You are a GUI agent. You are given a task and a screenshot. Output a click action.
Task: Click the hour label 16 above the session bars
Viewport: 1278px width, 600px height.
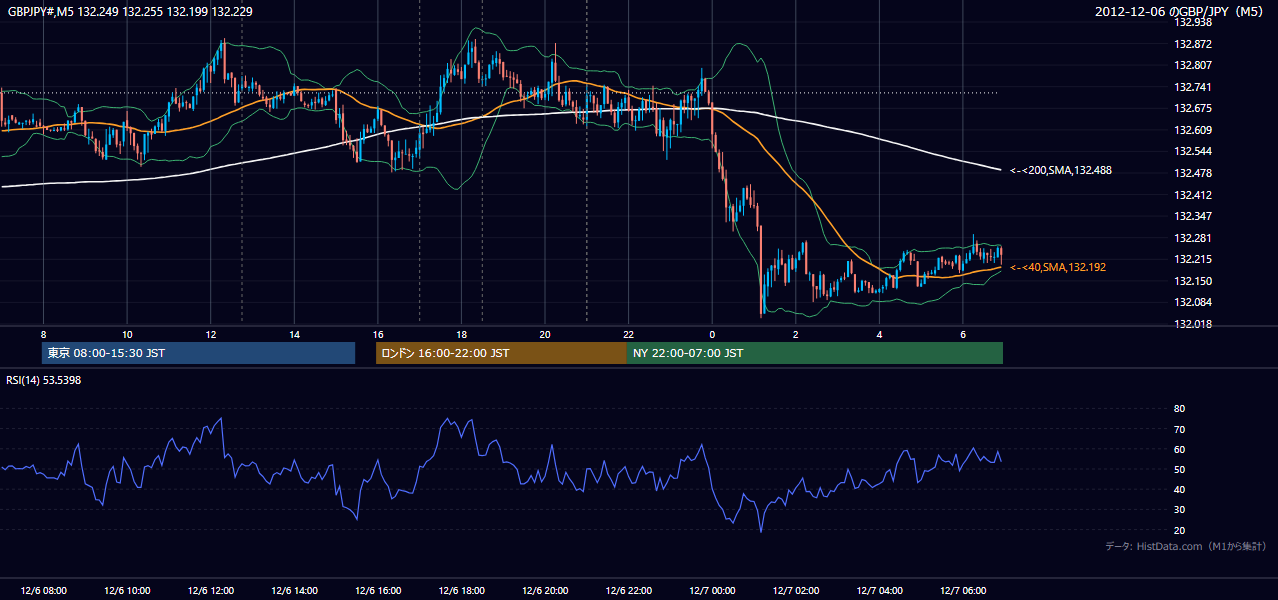[x=377, y=334]
